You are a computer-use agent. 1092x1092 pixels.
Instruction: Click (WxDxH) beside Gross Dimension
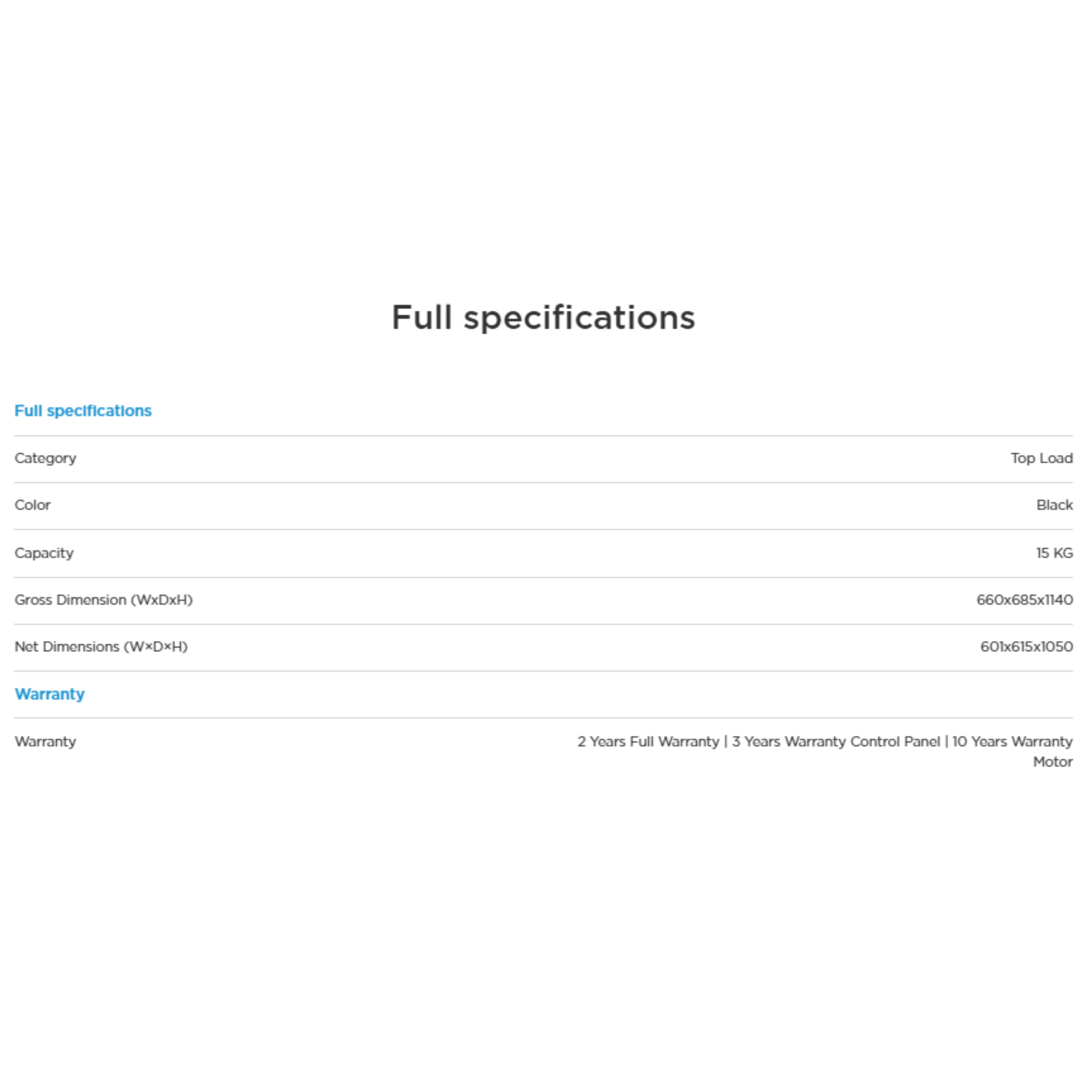click(x=162, y=600)
